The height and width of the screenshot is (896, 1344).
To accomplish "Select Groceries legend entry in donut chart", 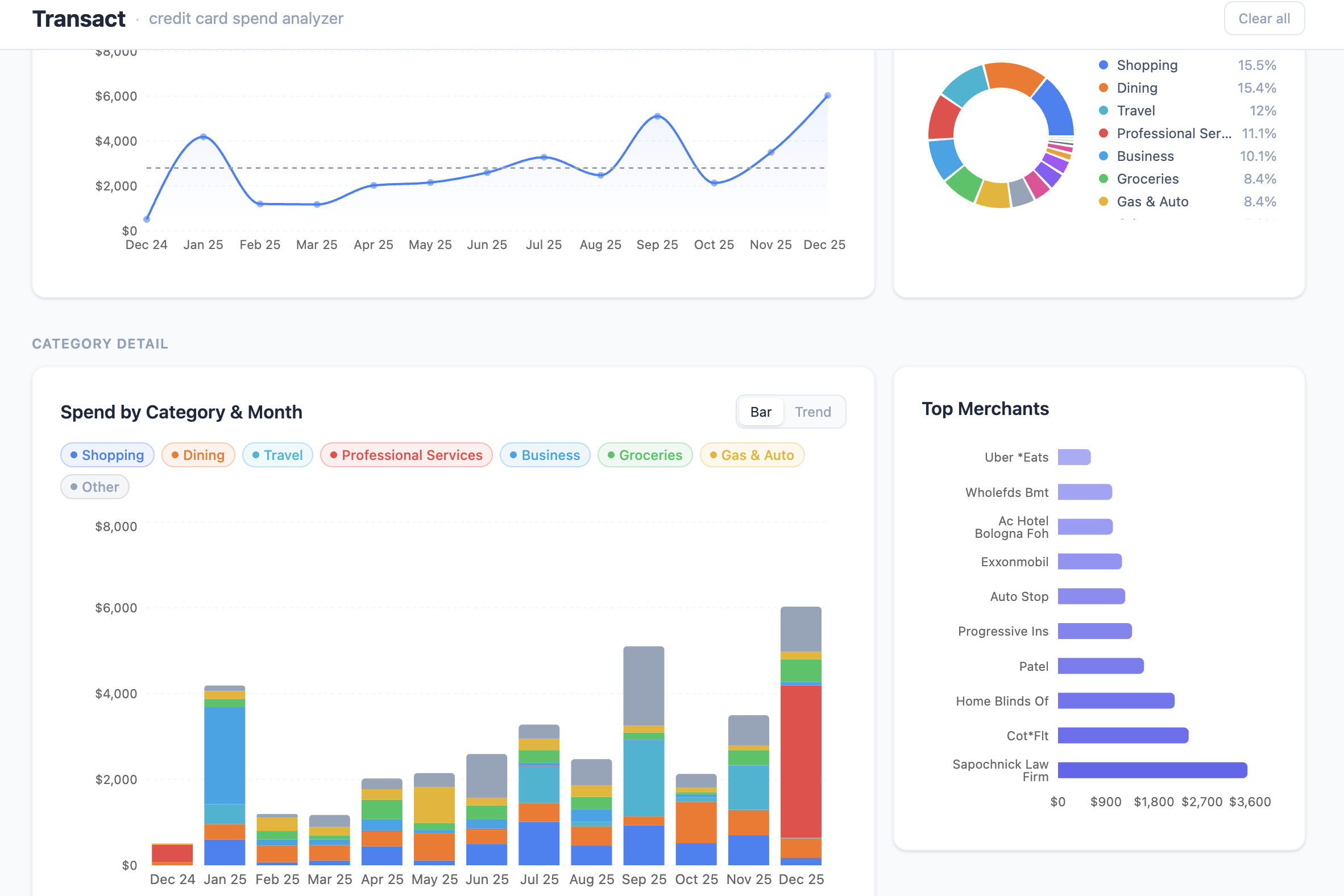I will pos(1187,179).
